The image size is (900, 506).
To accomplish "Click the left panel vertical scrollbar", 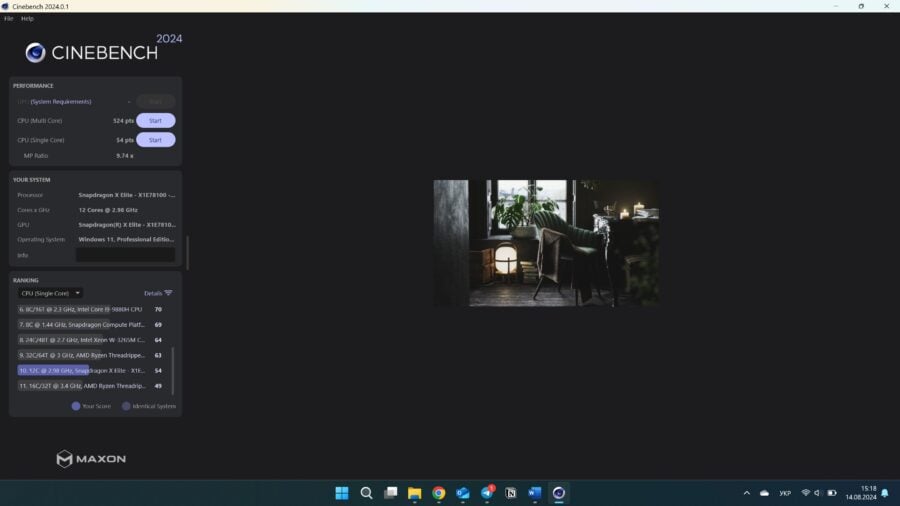I will pyautogui.click(x=188, y=252).
